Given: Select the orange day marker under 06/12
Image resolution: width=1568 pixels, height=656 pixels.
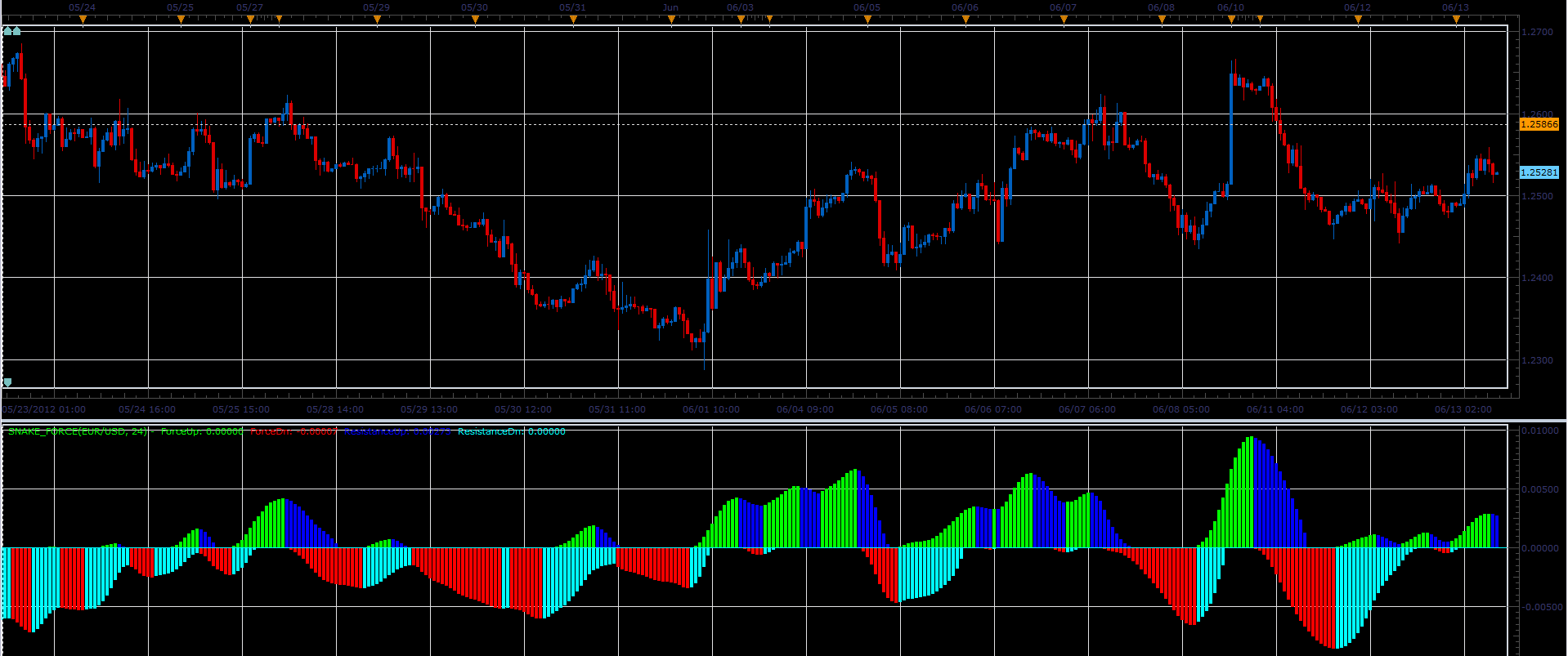Looking at the screenshot, I should click(1358, 20).
